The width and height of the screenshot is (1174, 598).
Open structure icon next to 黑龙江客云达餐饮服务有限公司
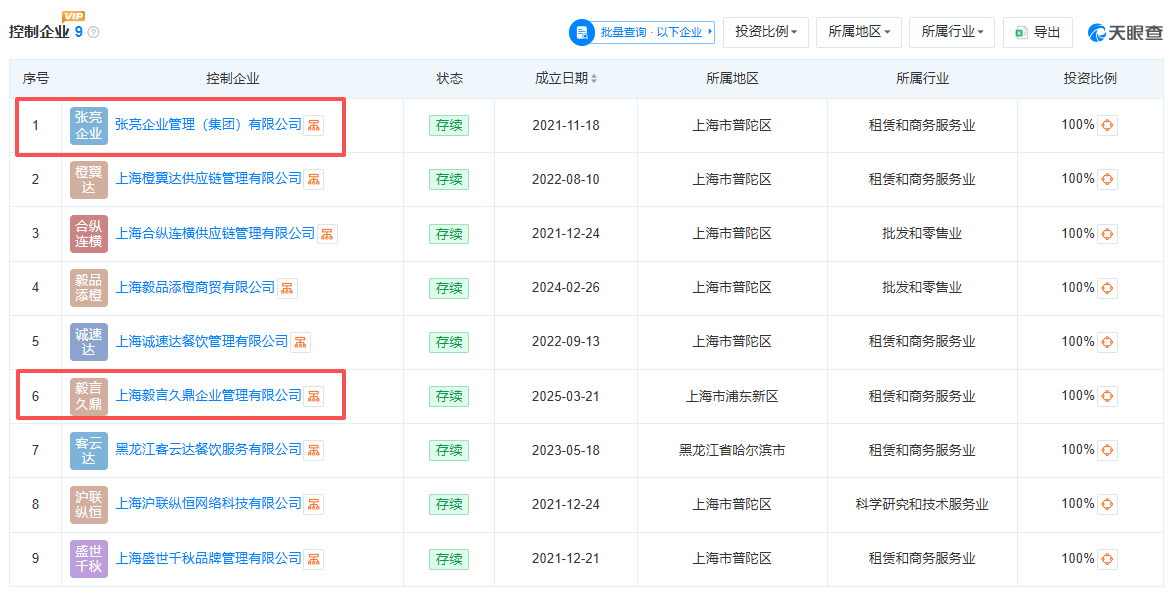point(314,450)
